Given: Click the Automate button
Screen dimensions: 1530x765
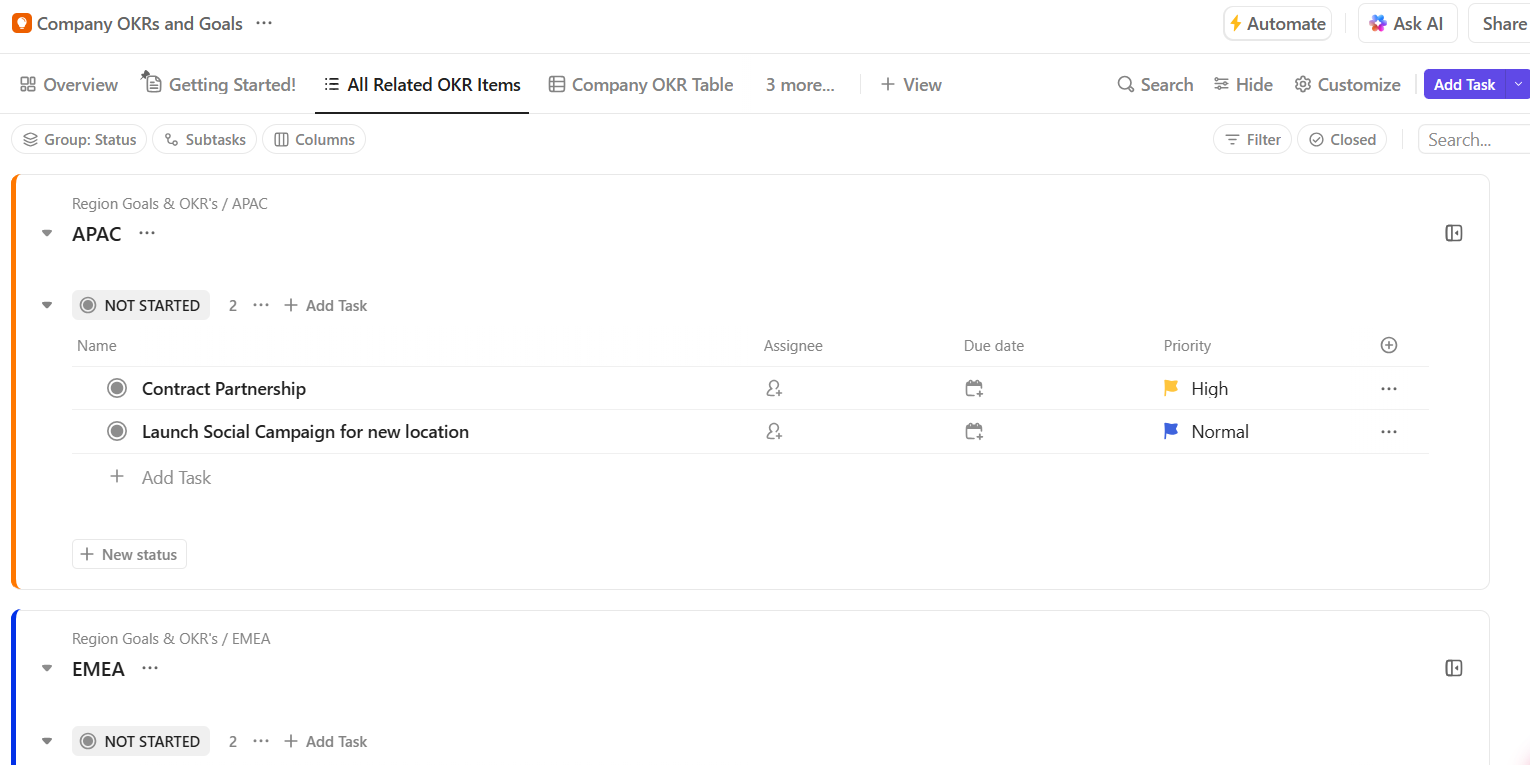Looking at the screenshot, I should (x=1277, y=24).
